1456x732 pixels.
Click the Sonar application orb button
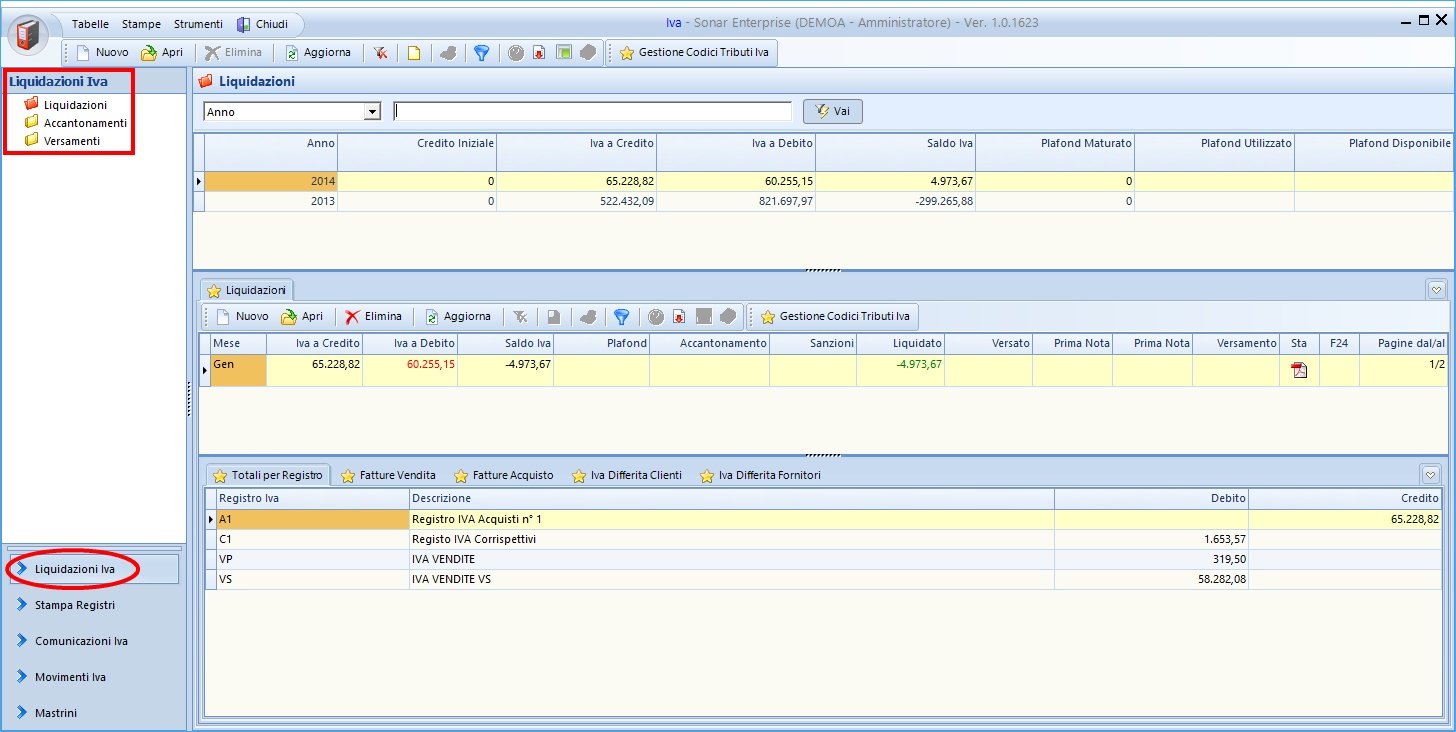[x=28, y=35]
